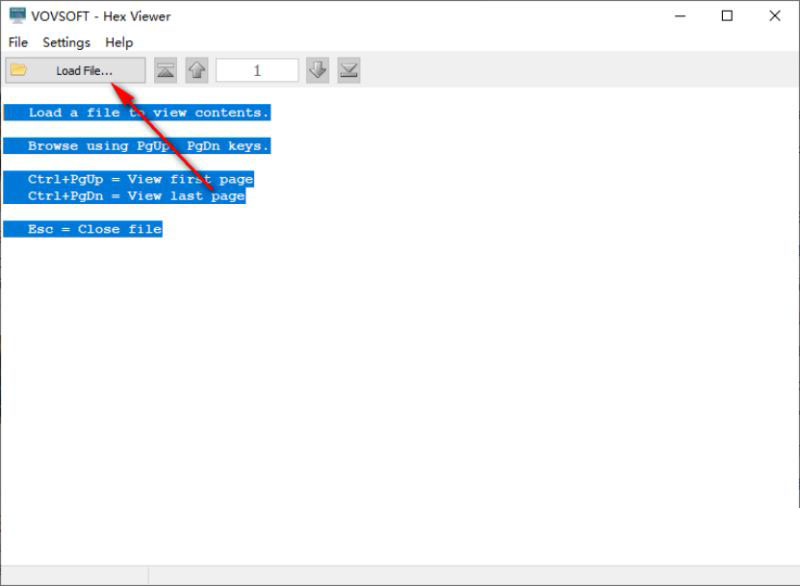The width and height of the screenshot is (800, 586).
Task: Jump to last page using toolbar icon
Action: coord(348,70)
